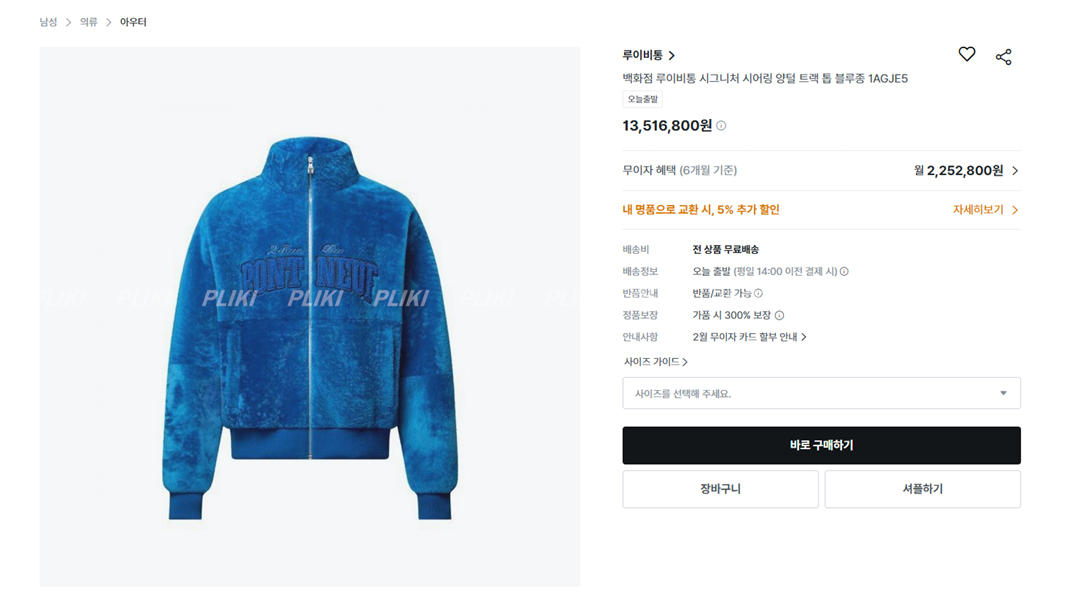The width and height of the screenshot is (1080, 597).
Task: Open 자세히보기 for the exchange discount
Action: 985,209
